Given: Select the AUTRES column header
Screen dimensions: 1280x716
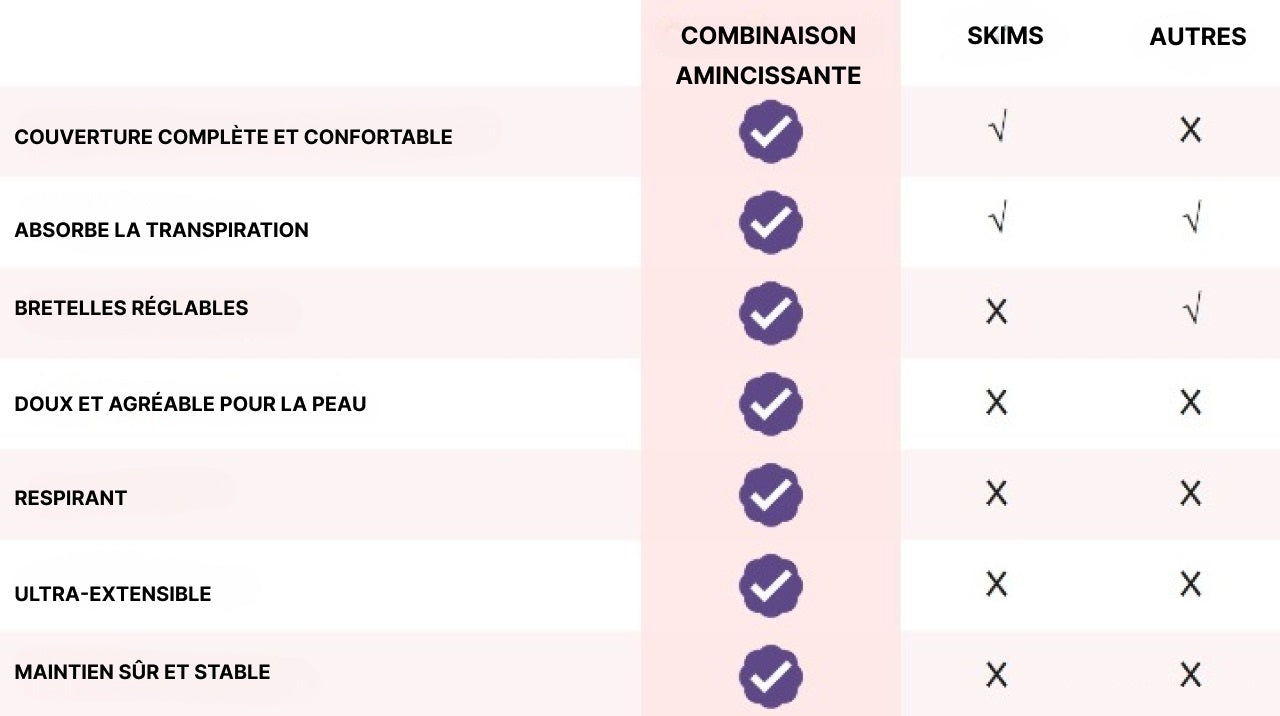Looking at the screenshot, I should (x=1198, y=37).
